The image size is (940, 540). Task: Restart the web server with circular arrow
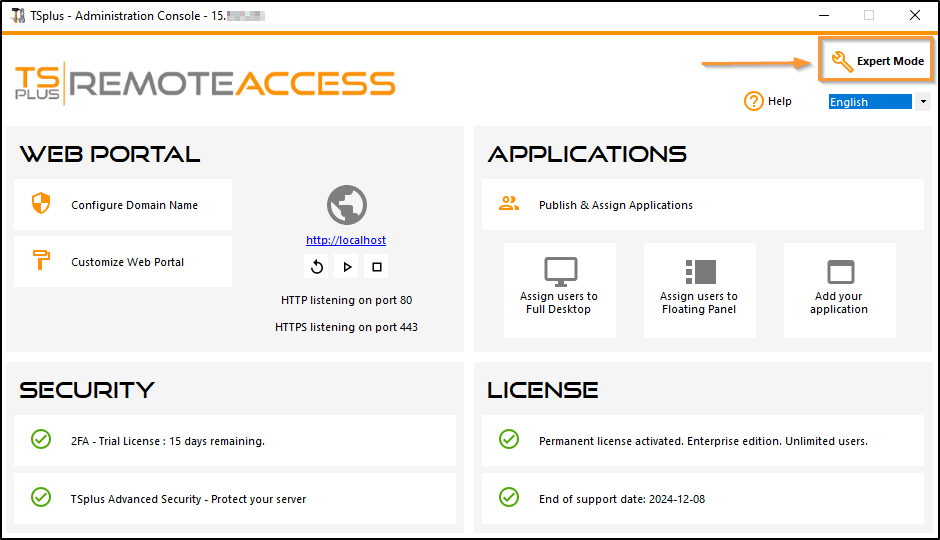pyautogui.click(x=317, y=266)
